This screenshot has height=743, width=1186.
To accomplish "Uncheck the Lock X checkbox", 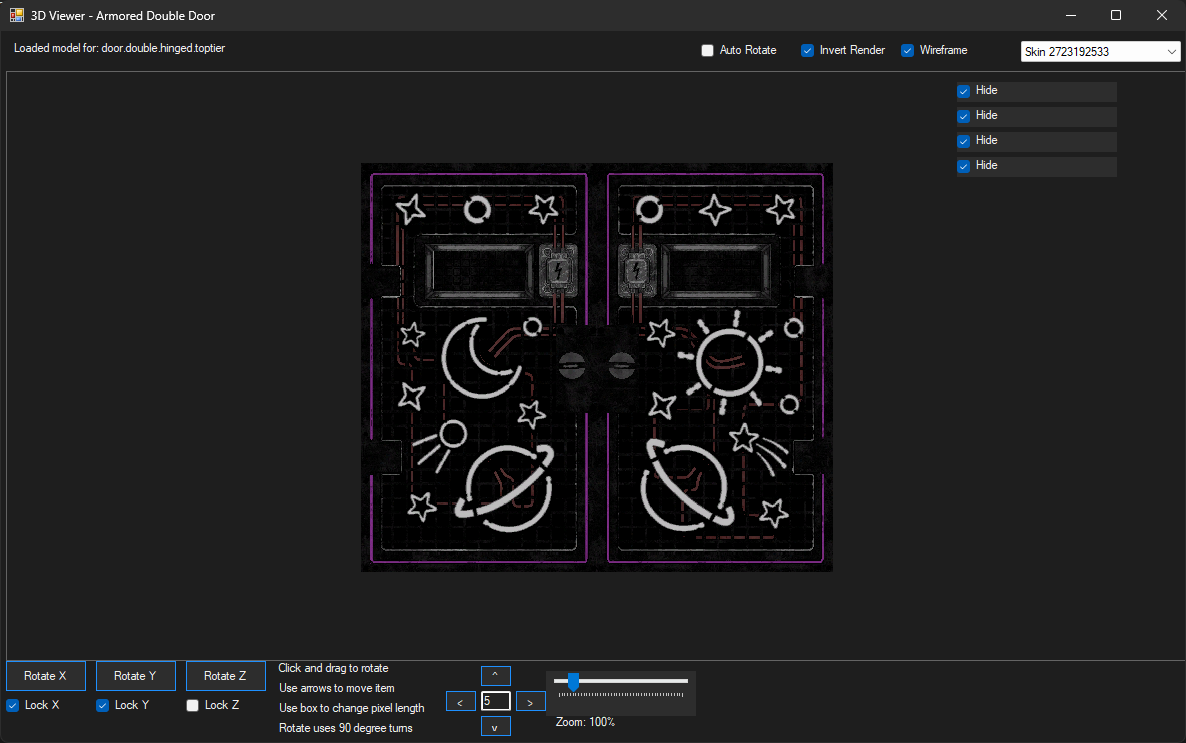I will [13, 705].
